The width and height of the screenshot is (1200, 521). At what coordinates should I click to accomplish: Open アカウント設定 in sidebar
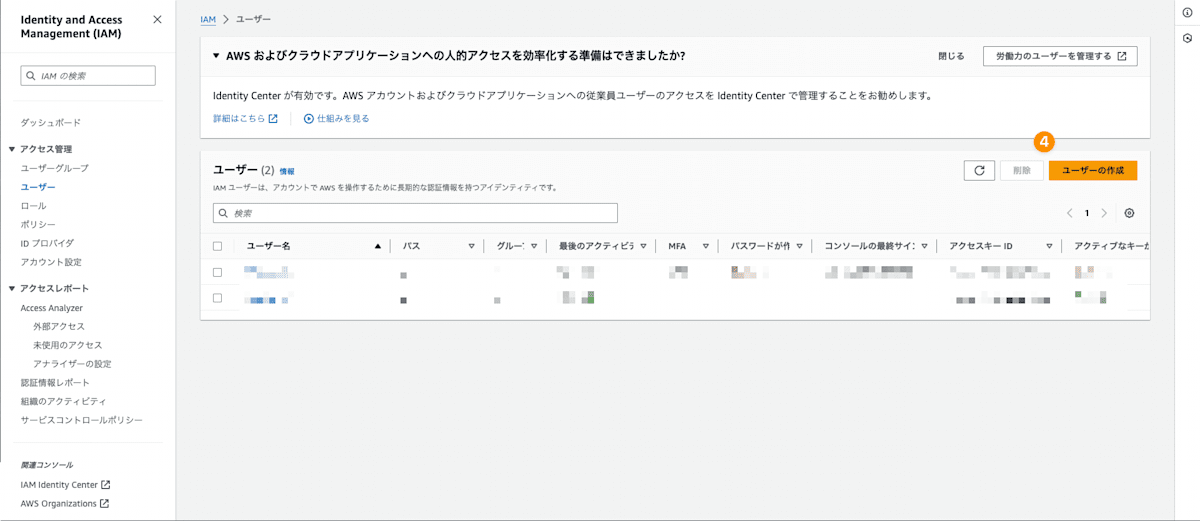pos(51,262)
